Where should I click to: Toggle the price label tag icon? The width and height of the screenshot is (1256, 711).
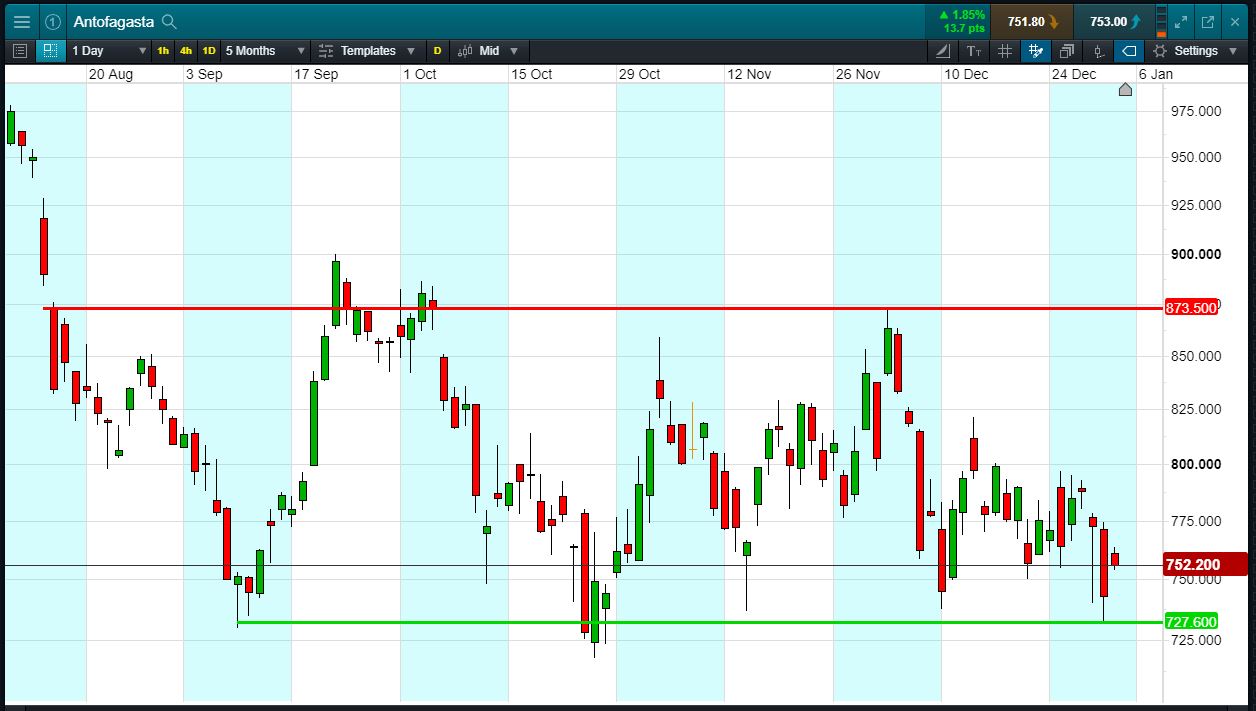pyautogui.click(x=1129, y=50)
